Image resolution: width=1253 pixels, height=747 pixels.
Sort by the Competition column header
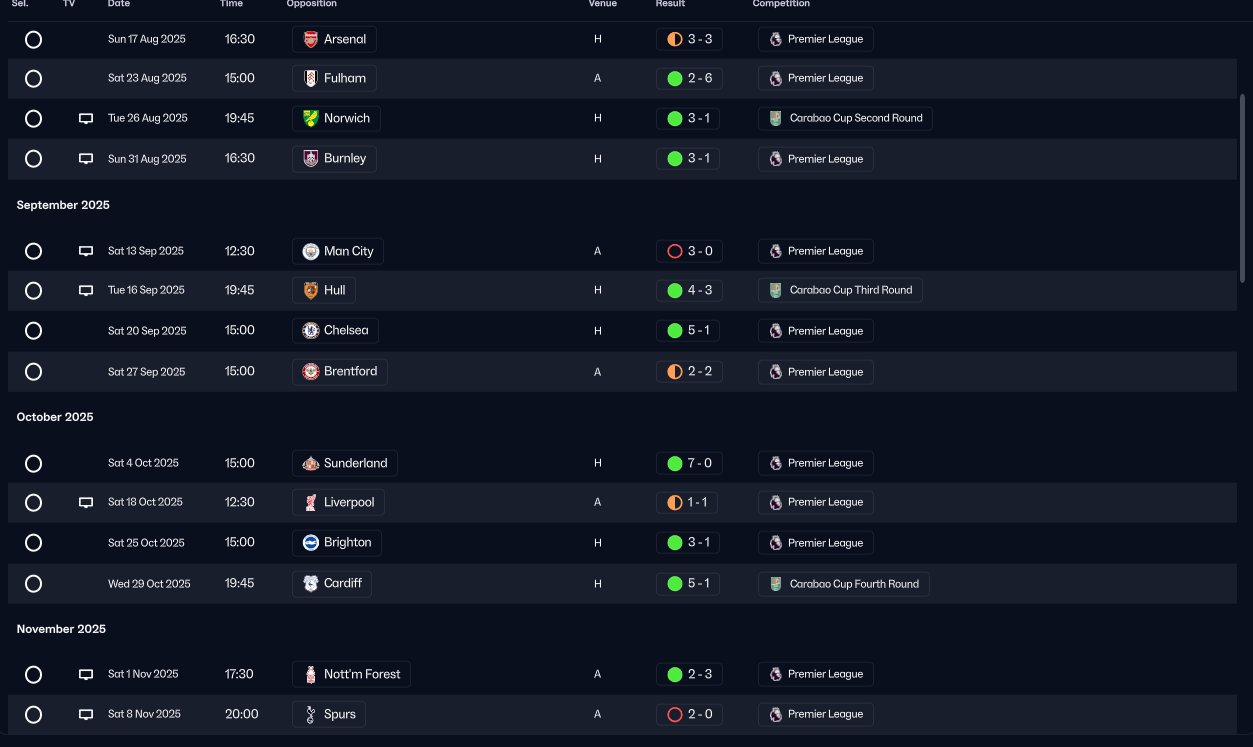pos(781,4)
